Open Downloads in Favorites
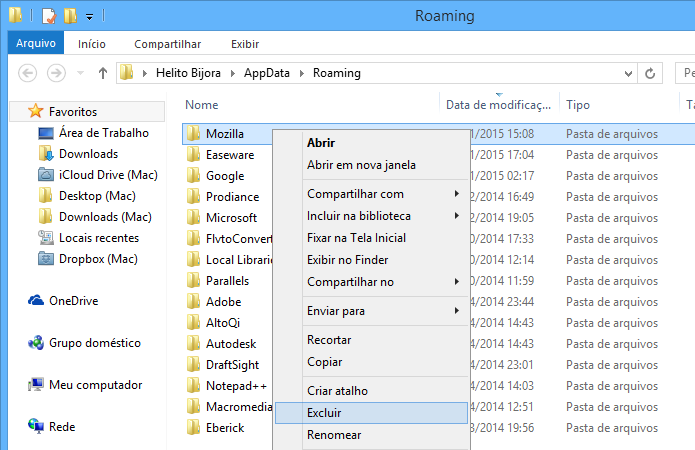This screenshot has height=450, width=695. pyautogui.click(x=88, y=154)
